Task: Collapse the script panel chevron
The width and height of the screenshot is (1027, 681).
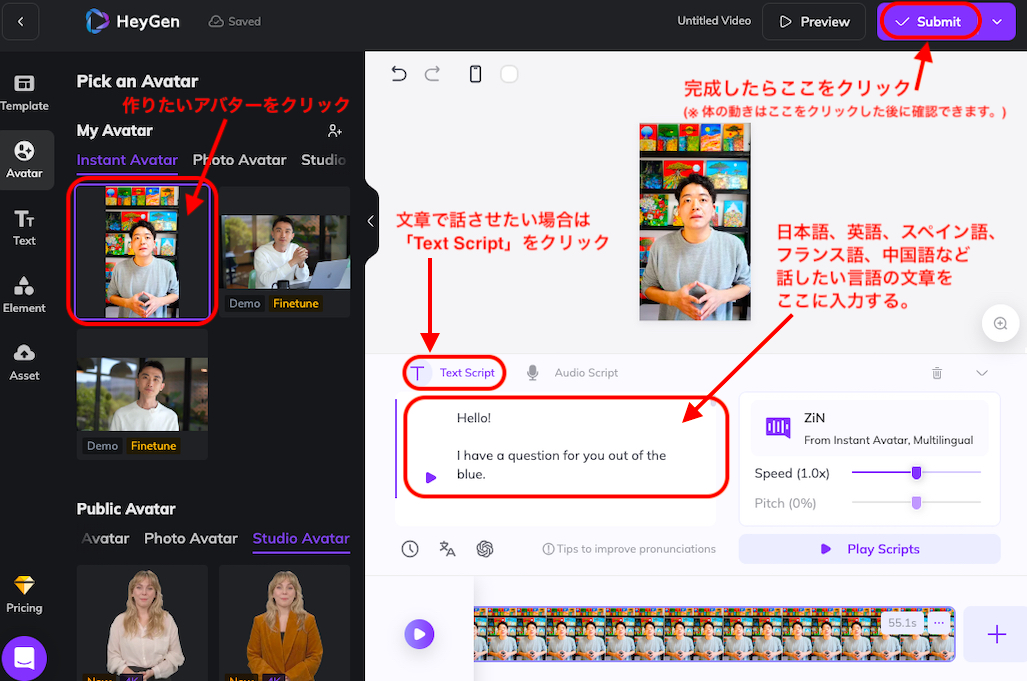Action: 982,373
